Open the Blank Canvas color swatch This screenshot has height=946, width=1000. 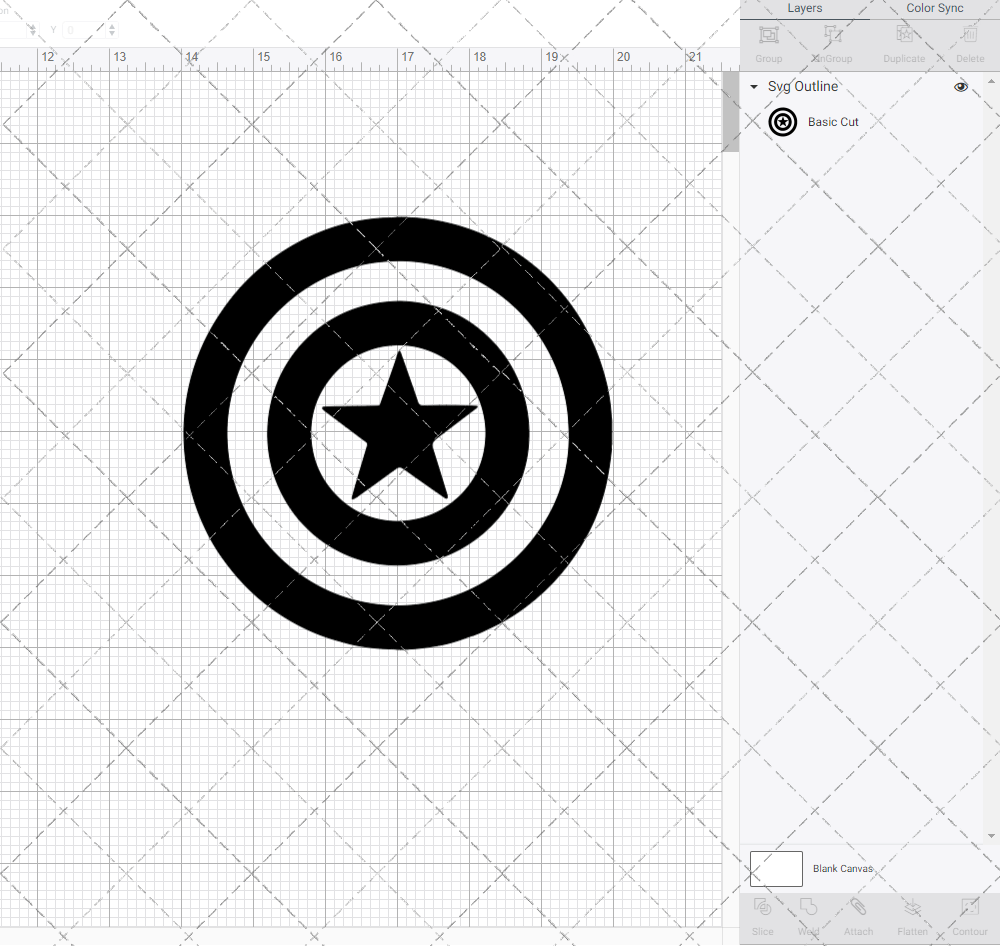coord(776,868)
